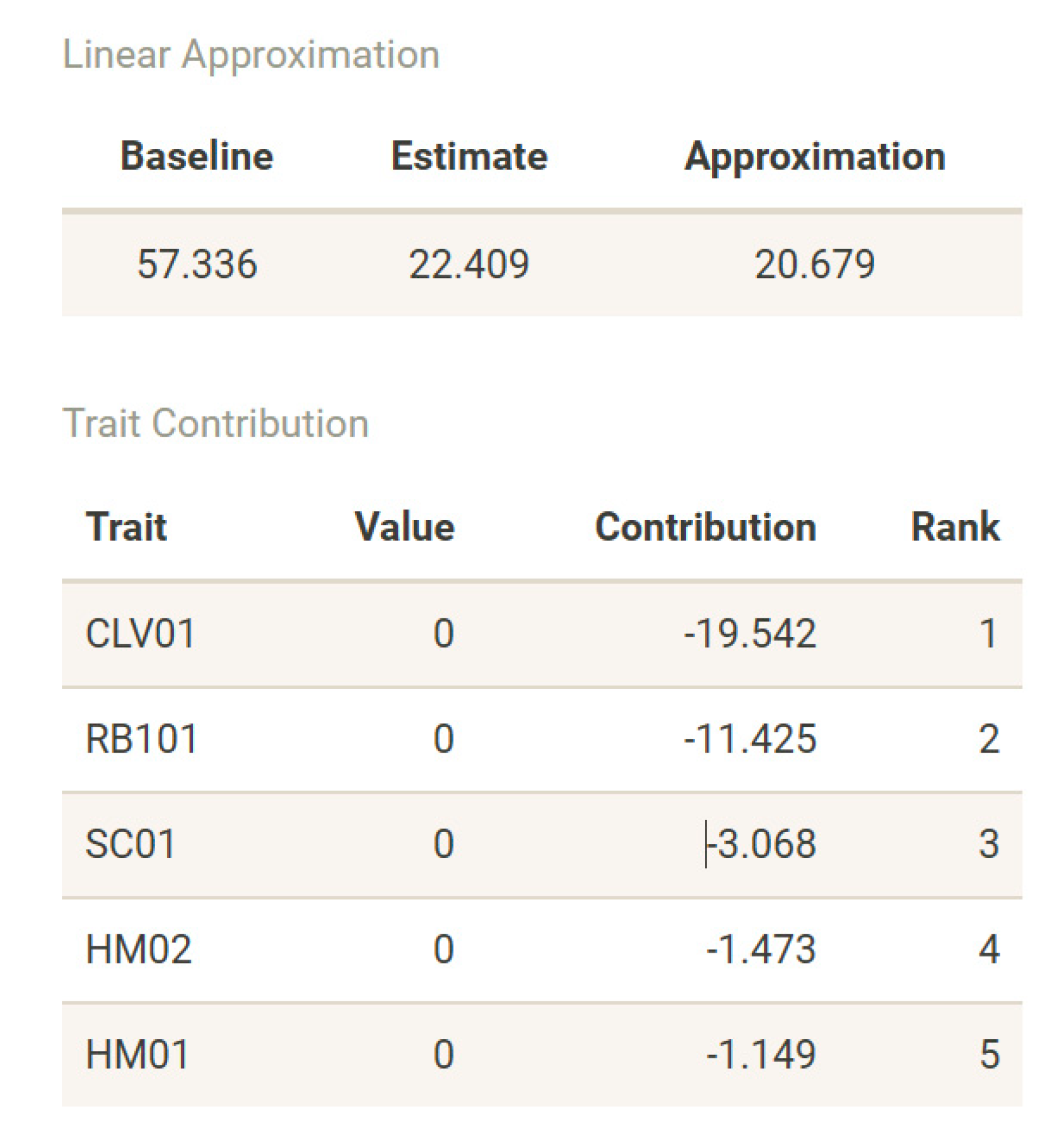Click the Approximation column header
The image size is (1064, 1147).
coord(815,156)
